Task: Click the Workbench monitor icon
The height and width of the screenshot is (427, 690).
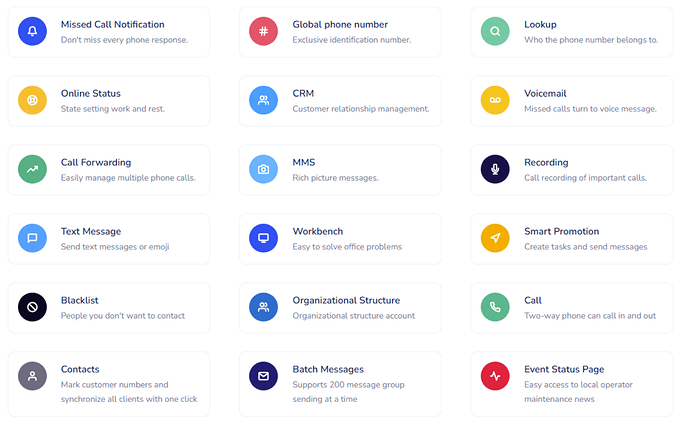Action: [263, 238]
